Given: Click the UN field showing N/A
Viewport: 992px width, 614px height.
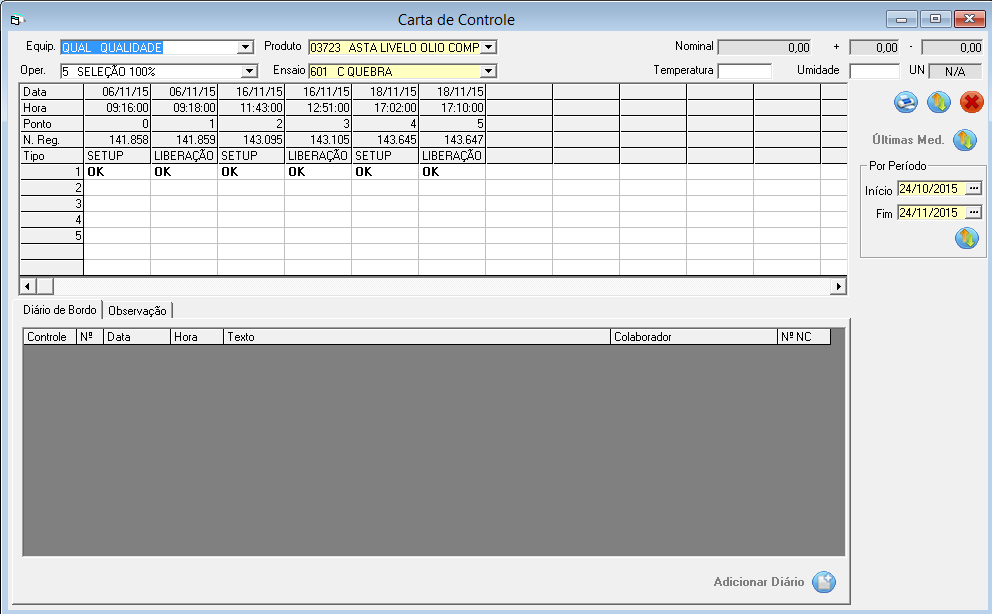Looking at the screenshot, I should coord(955,71).
